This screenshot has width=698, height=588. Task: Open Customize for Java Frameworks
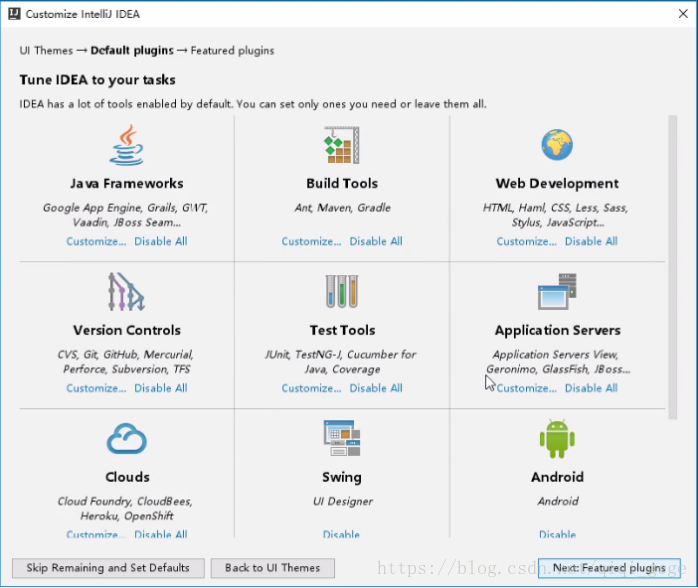(x=97, y=241)
